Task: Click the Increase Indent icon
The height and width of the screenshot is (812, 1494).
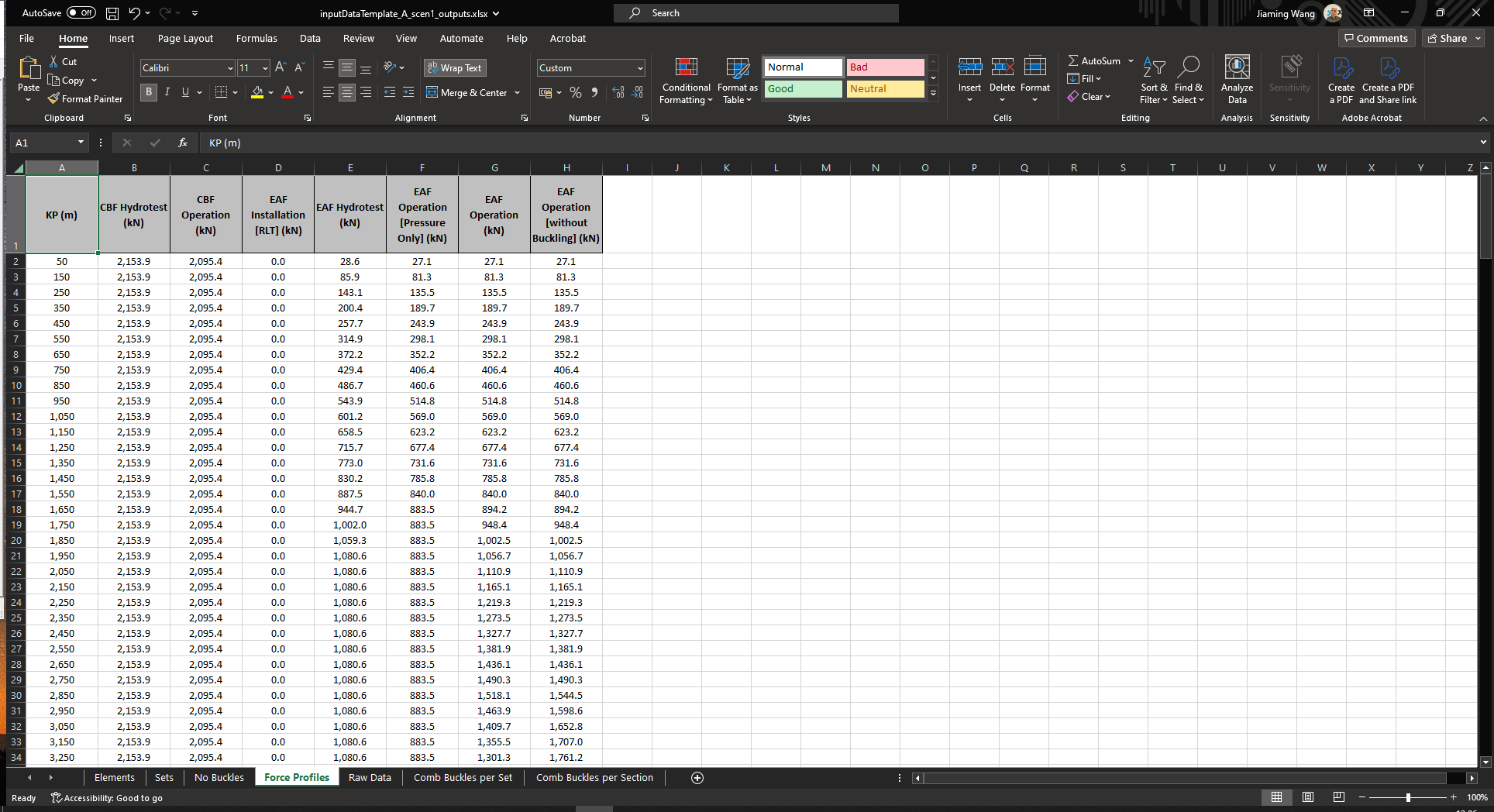Action: 408,92
